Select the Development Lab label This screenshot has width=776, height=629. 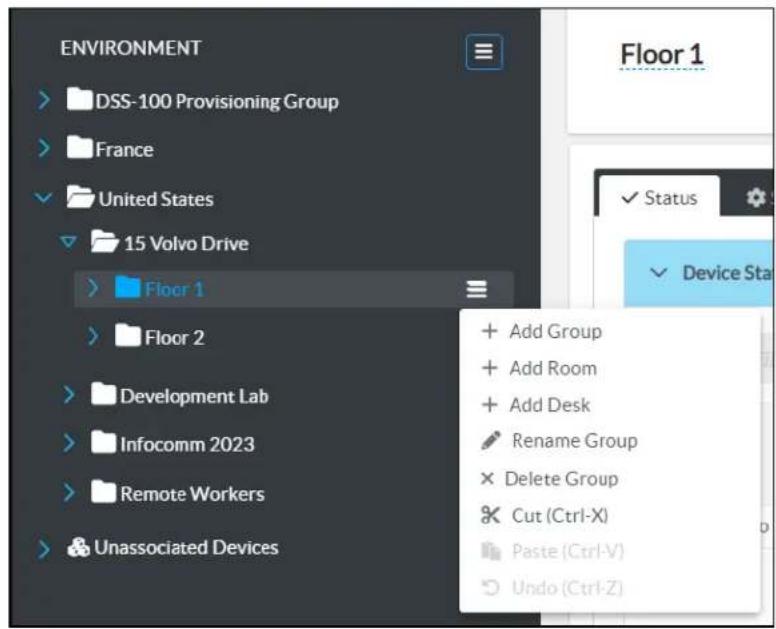pos(194,396)
